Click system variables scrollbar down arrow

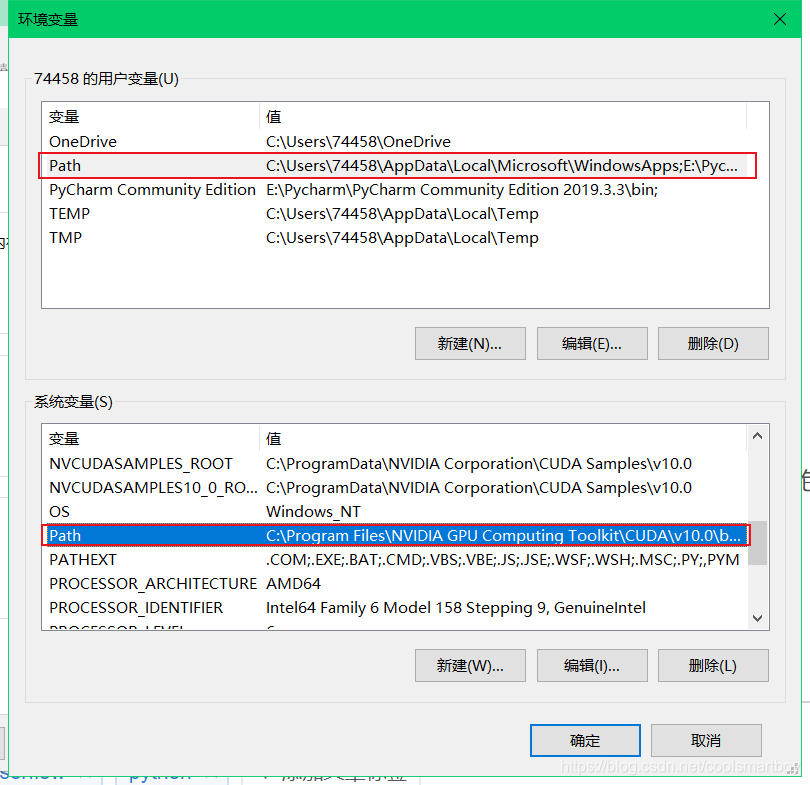(758, 618)
